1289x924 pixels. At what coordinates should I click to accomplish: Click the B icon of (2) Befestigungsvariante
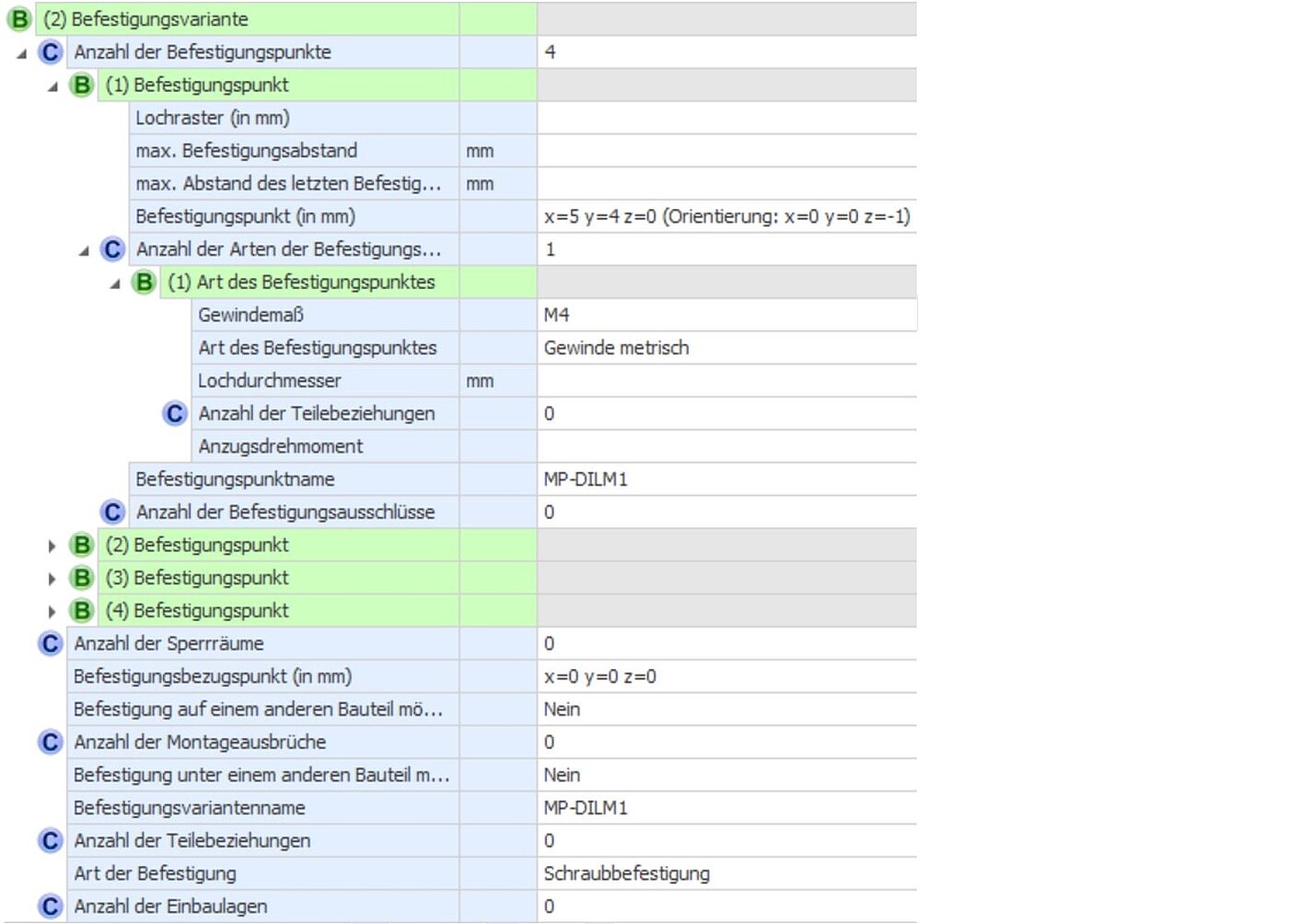[x=19, y=18]
